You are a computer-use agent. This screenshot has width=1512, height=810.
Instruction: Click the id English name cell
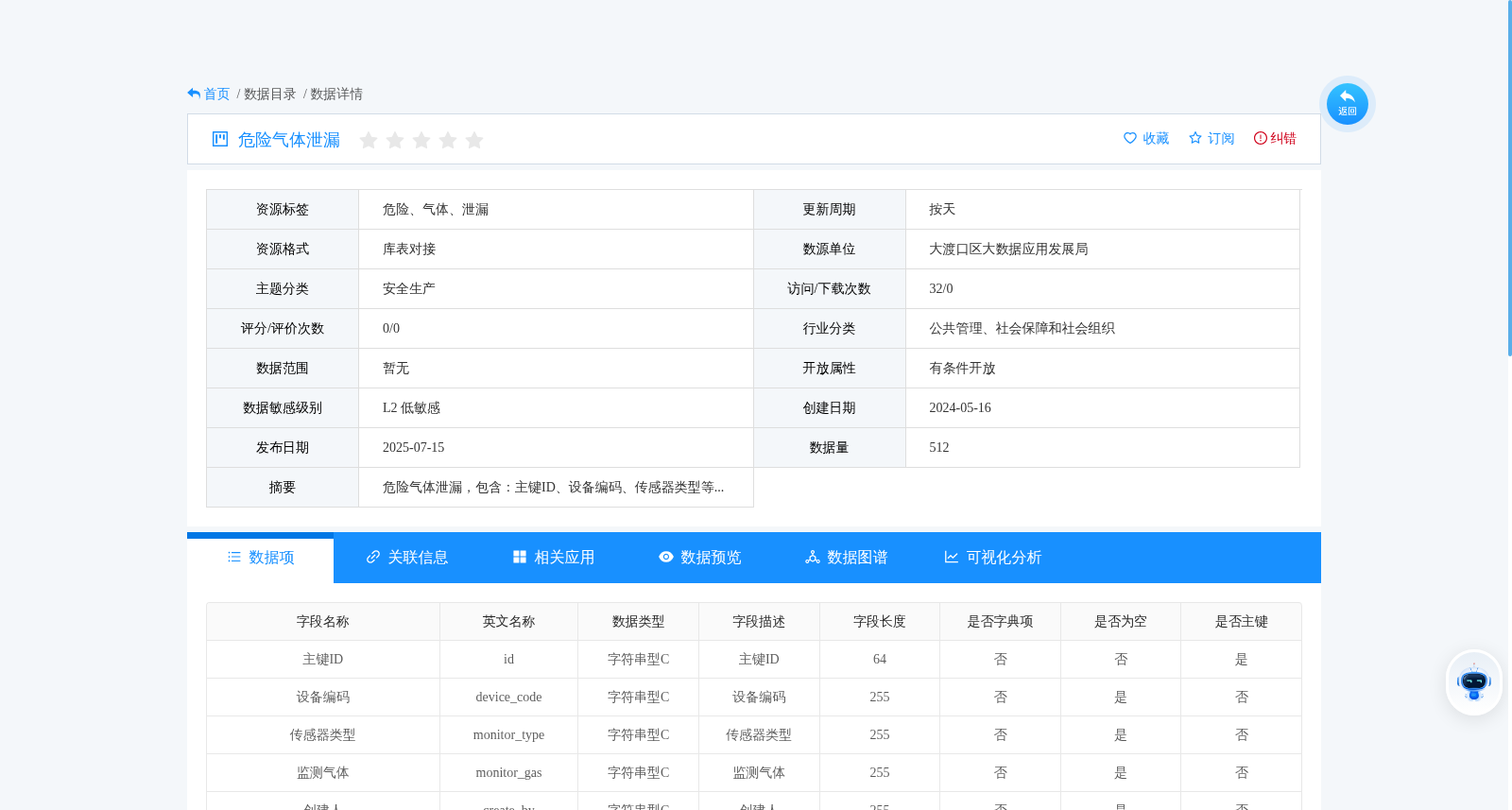[x=508, y=660]
